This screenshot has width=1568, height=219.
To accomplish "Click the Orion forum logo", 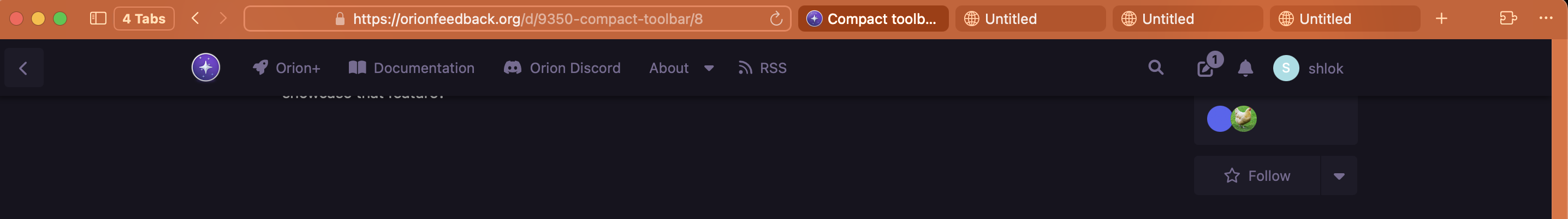I will (x=206, y=68).
